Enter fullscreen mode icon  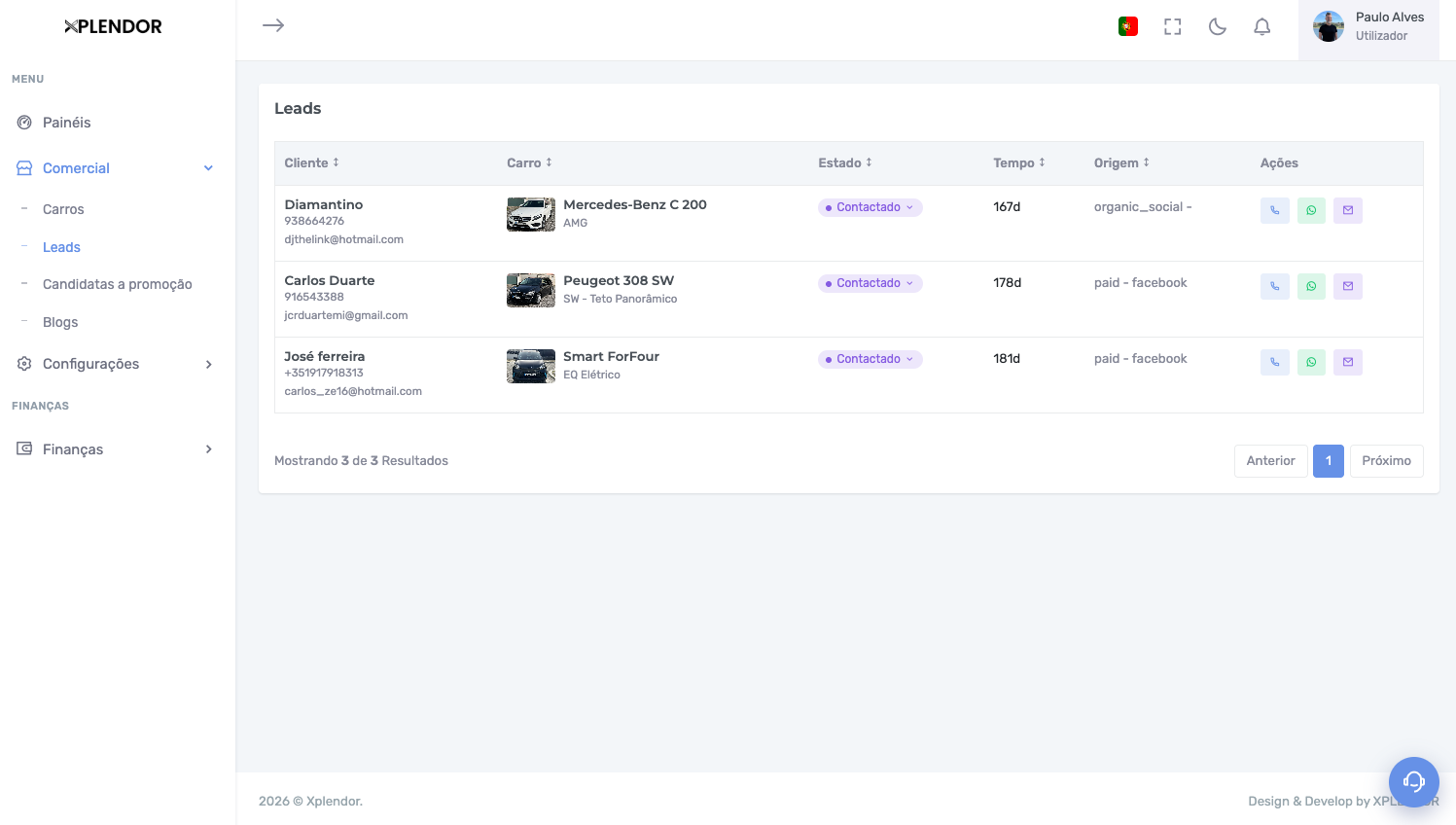click(1173, 26)
